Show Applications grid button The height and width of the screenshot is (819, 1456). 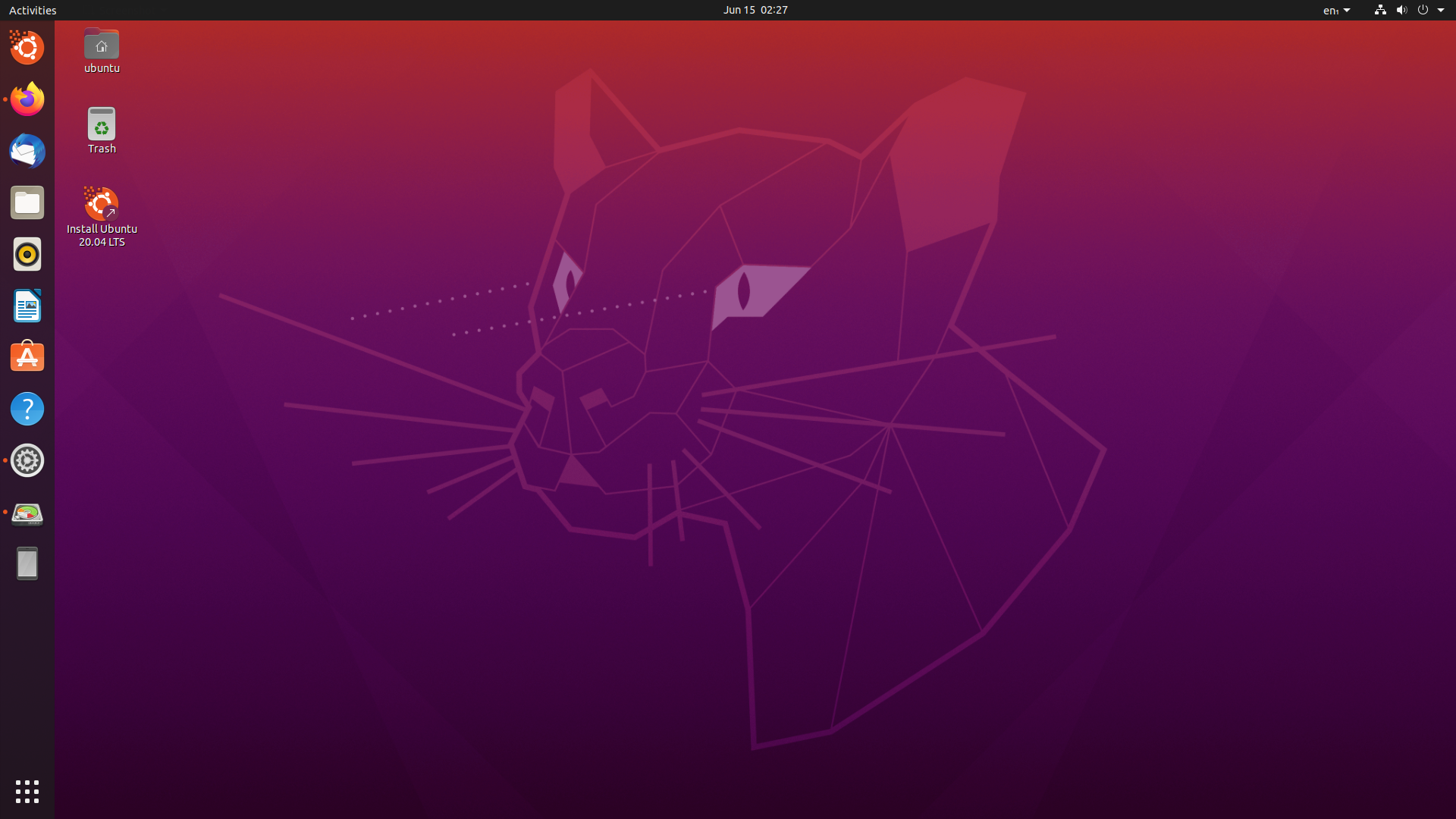pyautogui.click(x=27, y=792)
